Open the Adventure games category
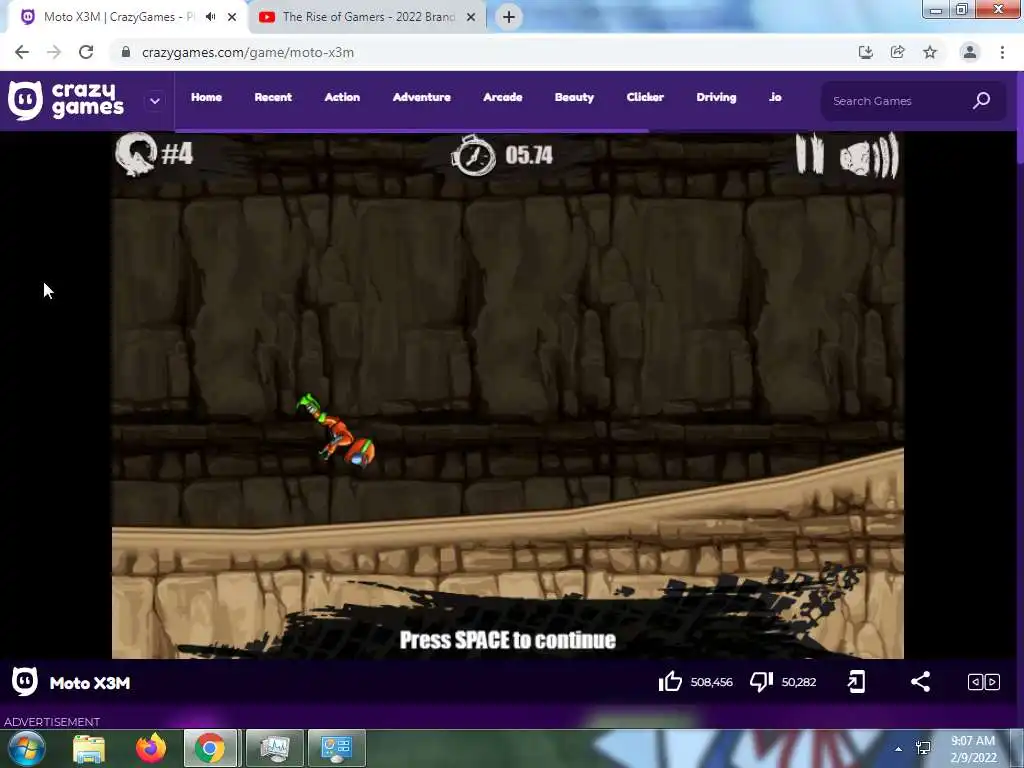This screenshot has width=1024, height=768. (x=421, y=97)
